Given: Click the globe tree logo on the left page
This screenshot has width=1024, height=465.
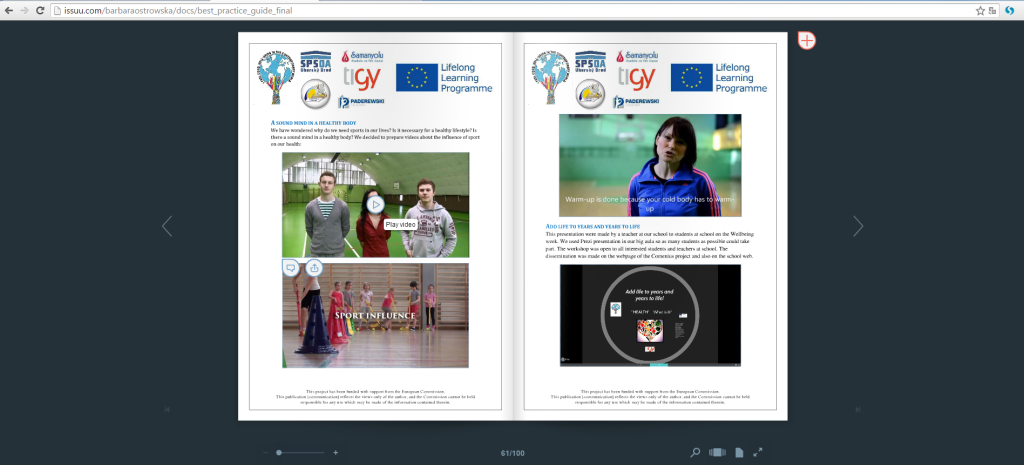Looking at the screenshot, I should pyautogui.click(x=274, y=77).
